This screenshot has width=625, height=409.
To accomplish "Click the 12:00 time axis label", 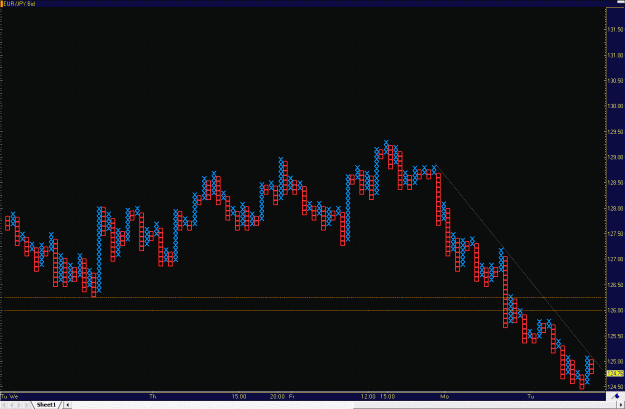I will coord(368,397).
